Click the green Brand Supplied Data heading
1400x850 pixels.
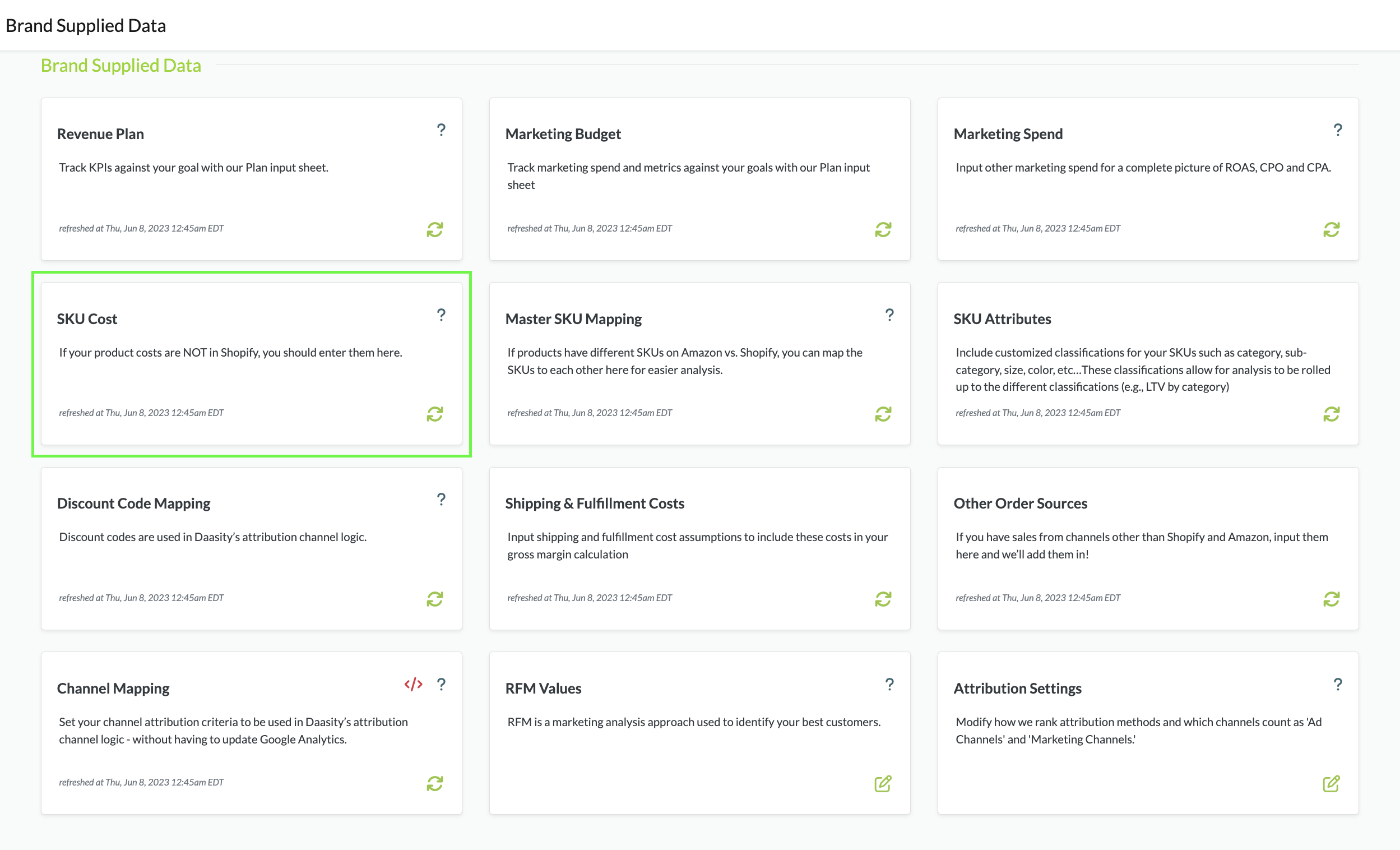pyautogui.click(x=120, y=66)
